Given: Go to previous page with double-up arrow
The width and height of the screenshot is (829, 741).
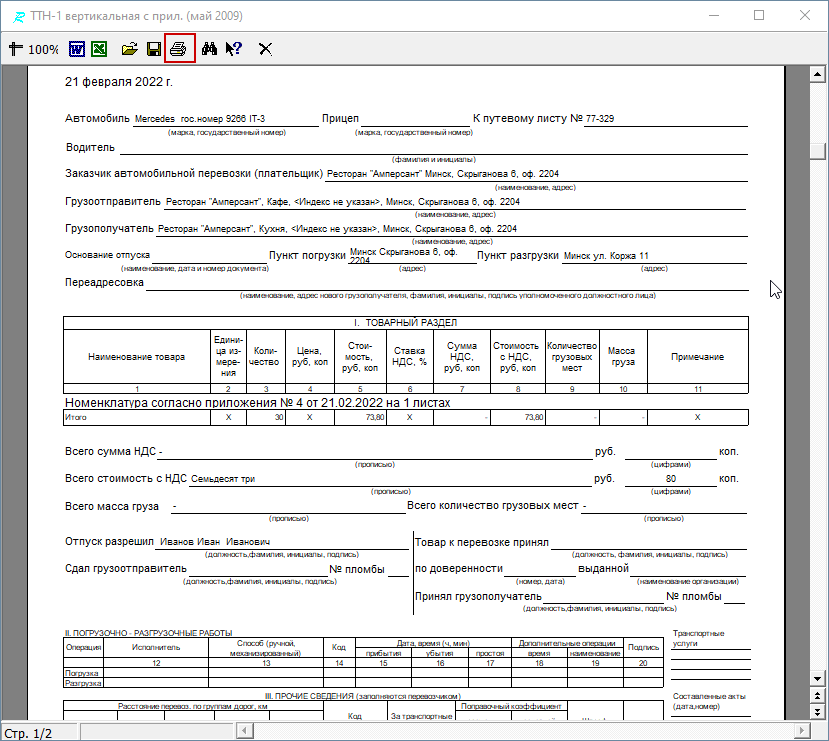Looking at the screenshot, I should point(818,694).
